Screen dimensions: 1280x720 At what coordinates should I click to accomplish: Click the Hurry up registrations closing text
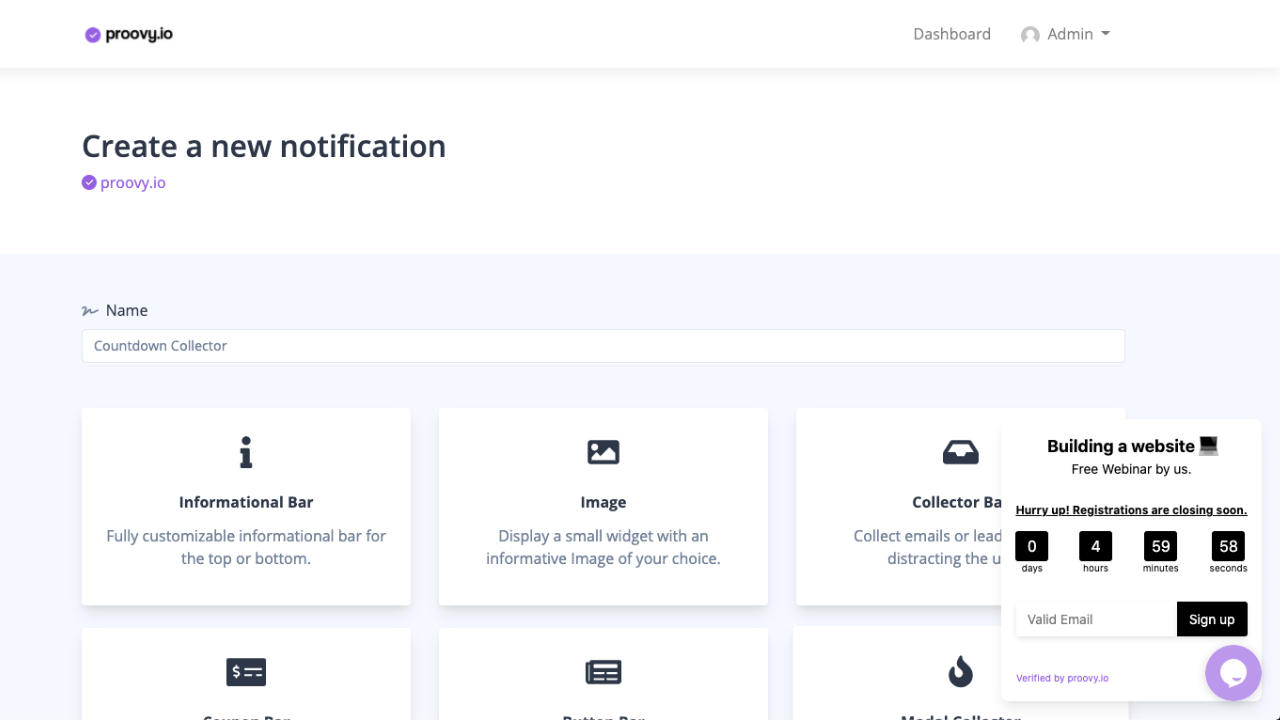point(1131,510)
